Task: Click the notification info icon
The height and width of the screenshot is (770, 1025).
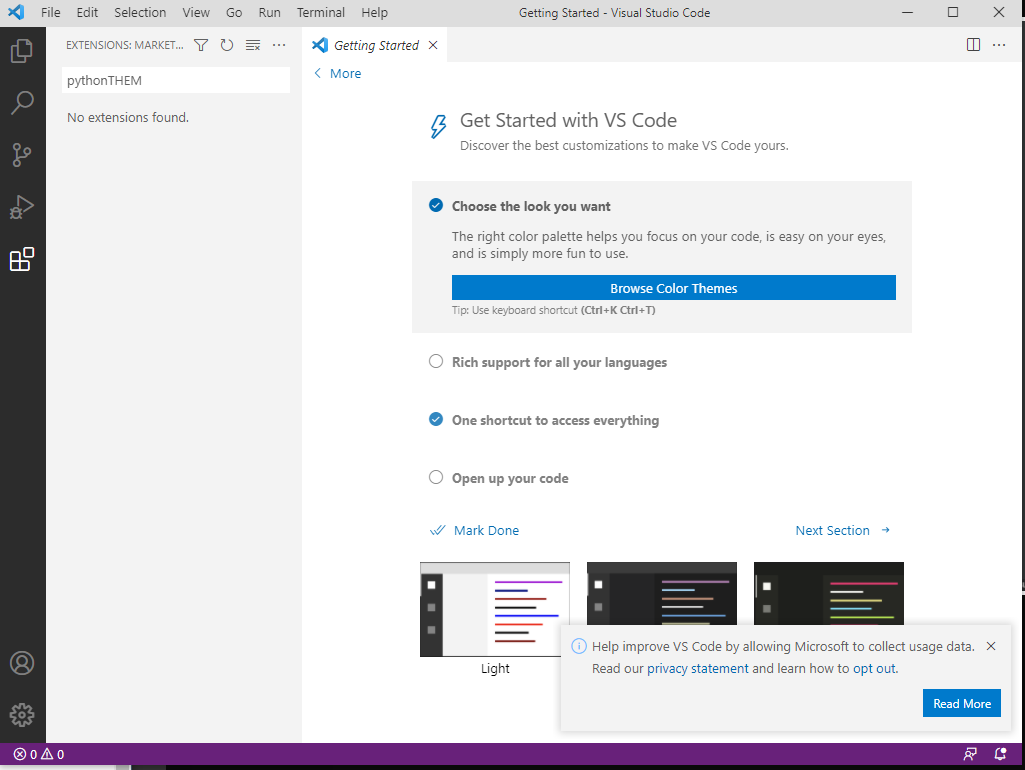Action: click(x=579, y=646)
